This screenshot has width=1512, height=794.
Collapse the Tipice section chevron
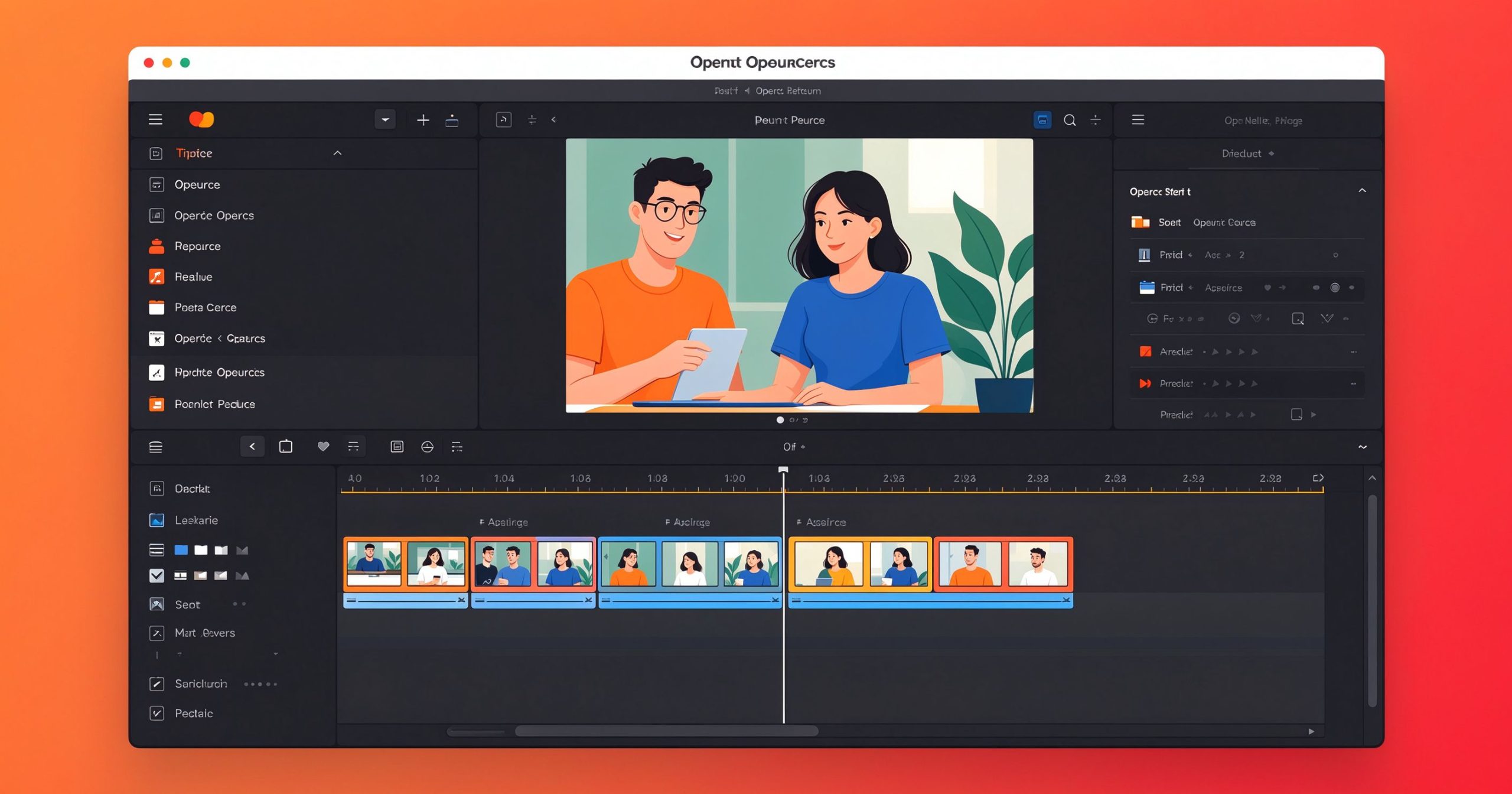(338, 153)
